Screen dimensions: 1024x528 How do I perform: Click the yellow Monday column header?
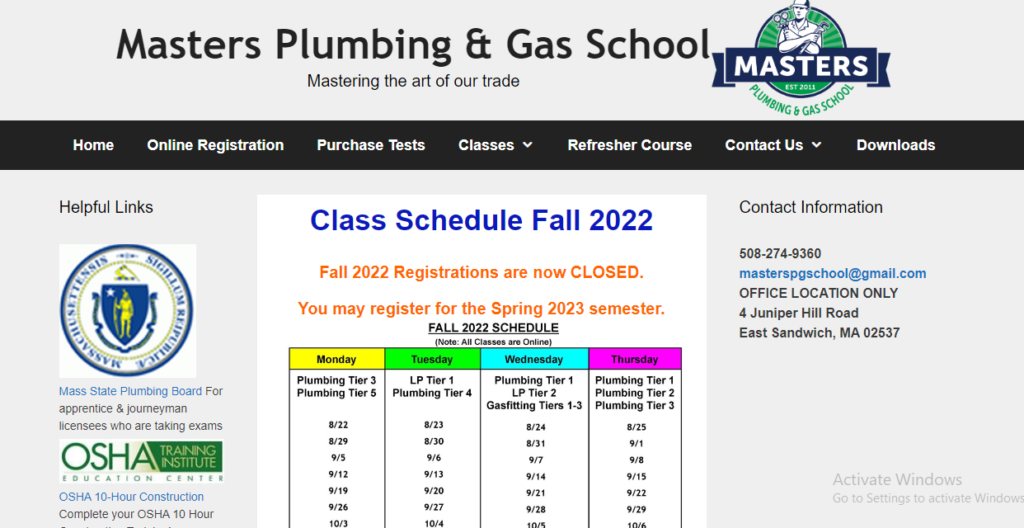(x=336, y=359)
